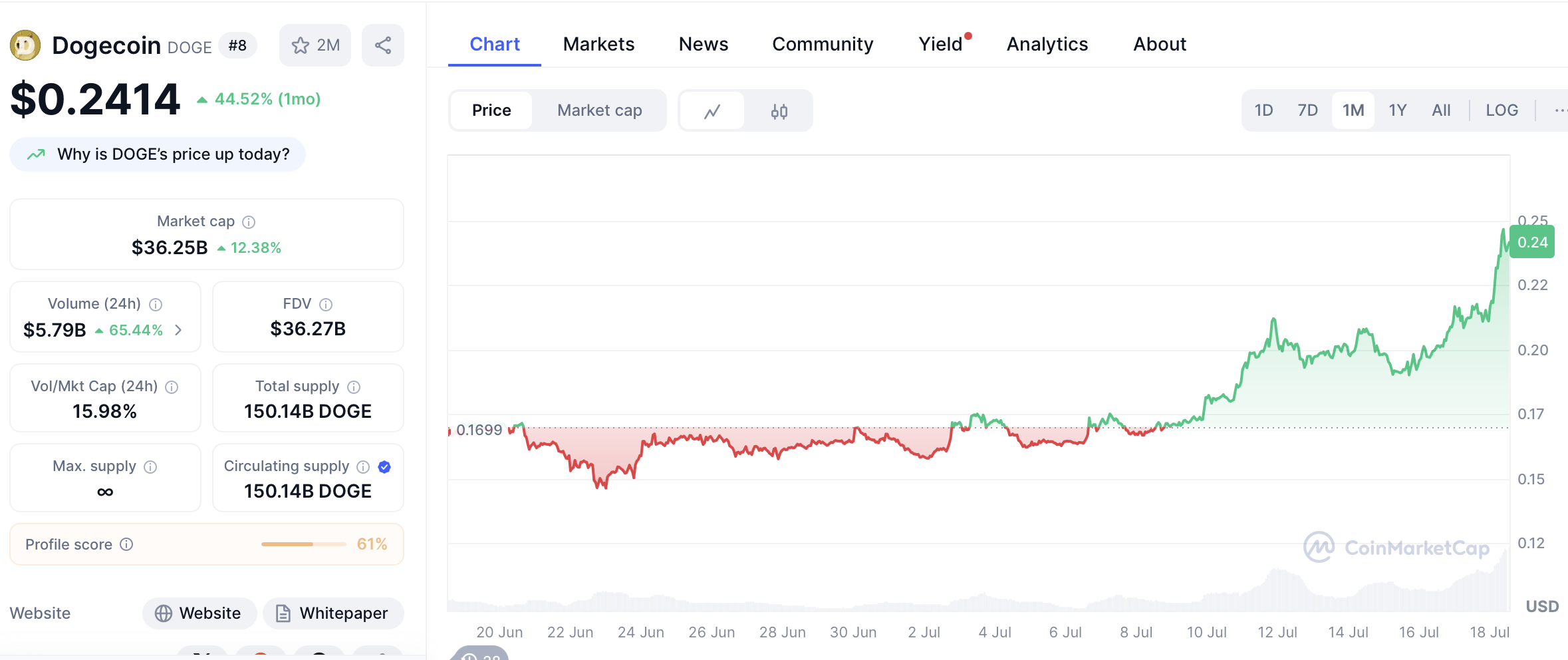The height and width of the screenshot is (660, 1568).
Task: Open the Markets tab
Action: (598, 44)
